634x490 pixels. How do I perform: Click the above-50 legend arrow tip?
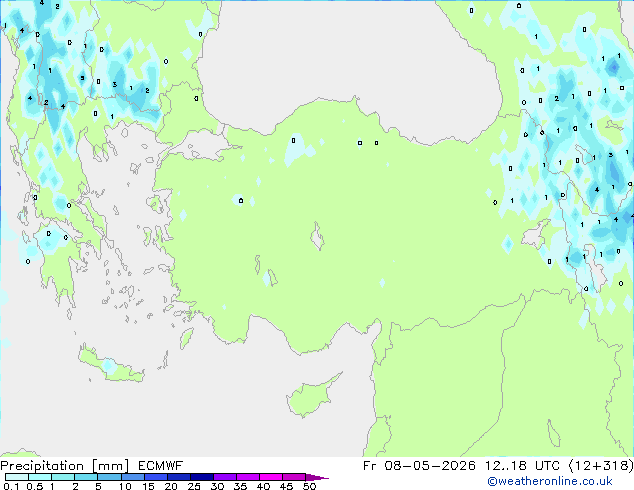coord(317,477)
